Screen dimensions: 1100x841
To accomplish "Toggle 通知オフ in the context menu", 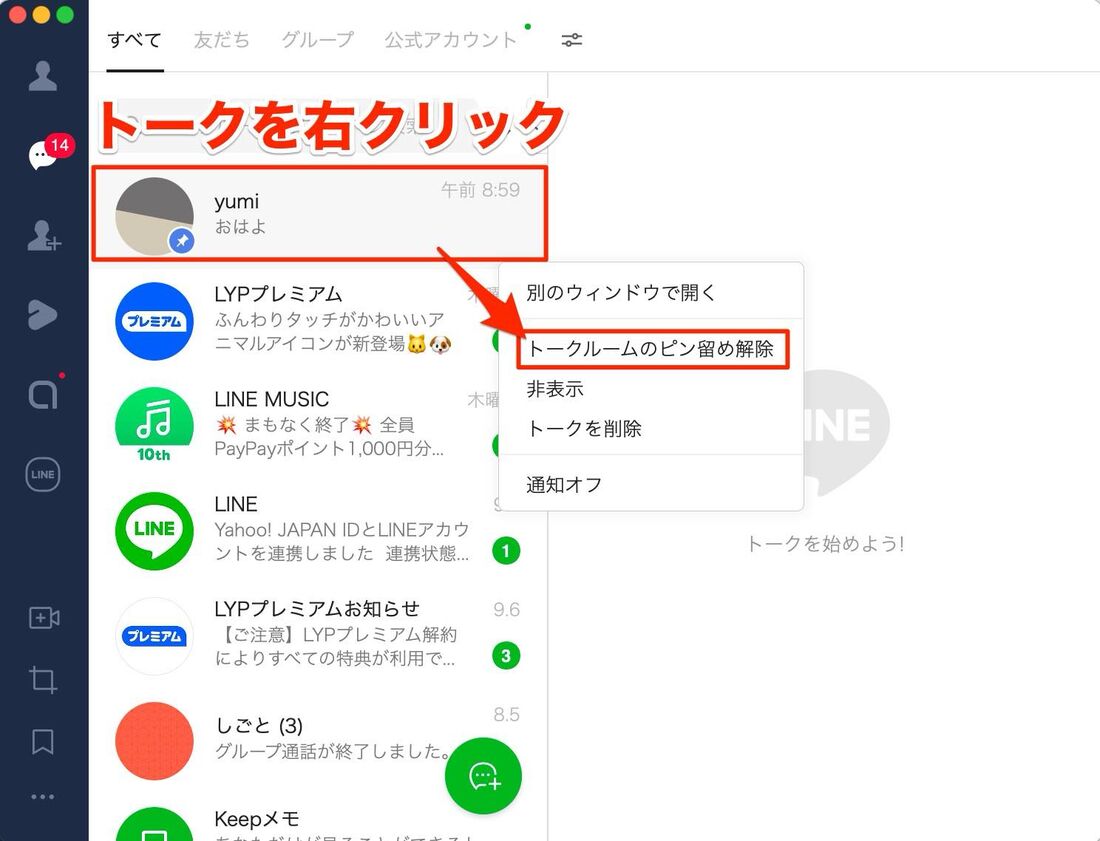I will coord(564,485).
